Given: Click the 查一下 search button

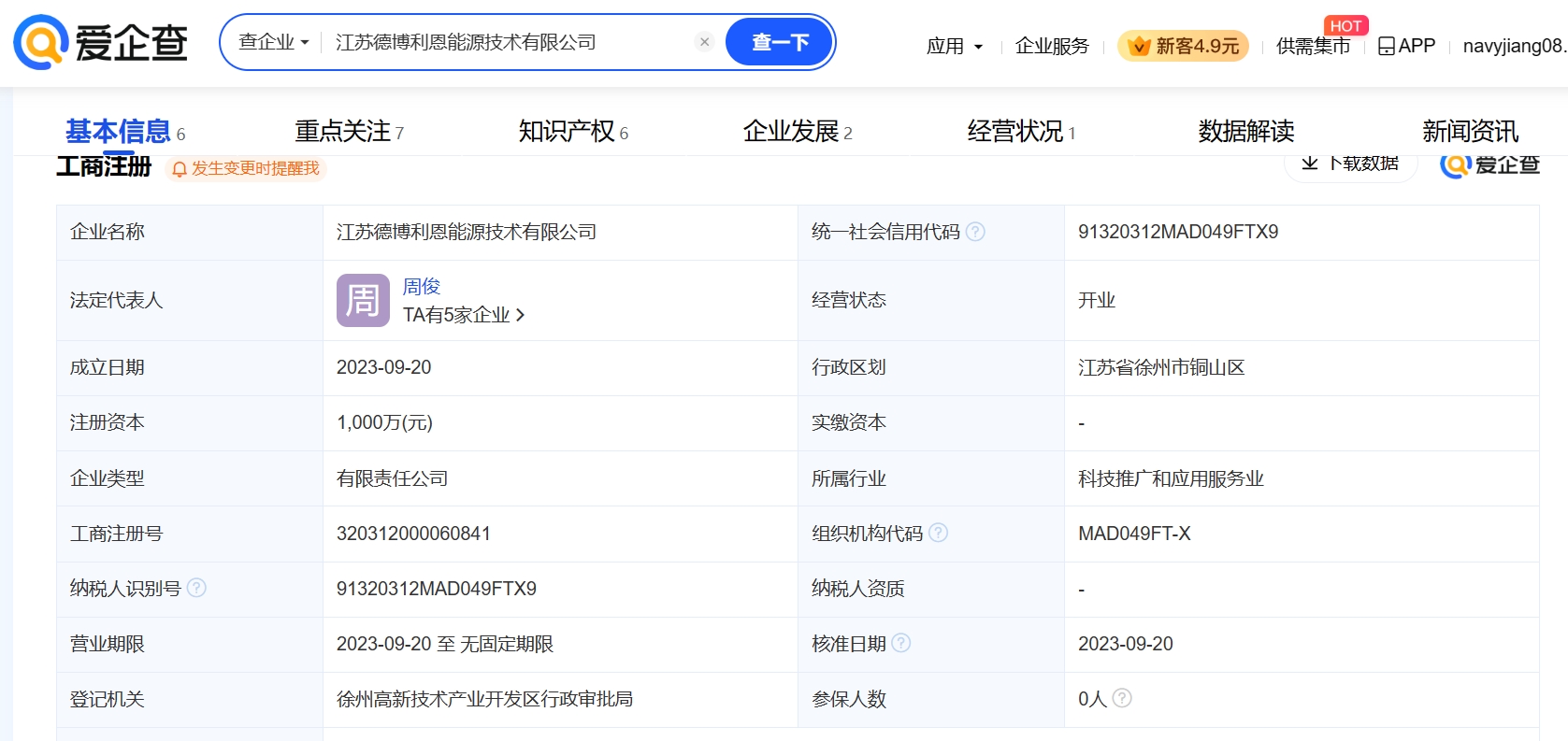Looking at the screenshot, I should coord(780,42).
